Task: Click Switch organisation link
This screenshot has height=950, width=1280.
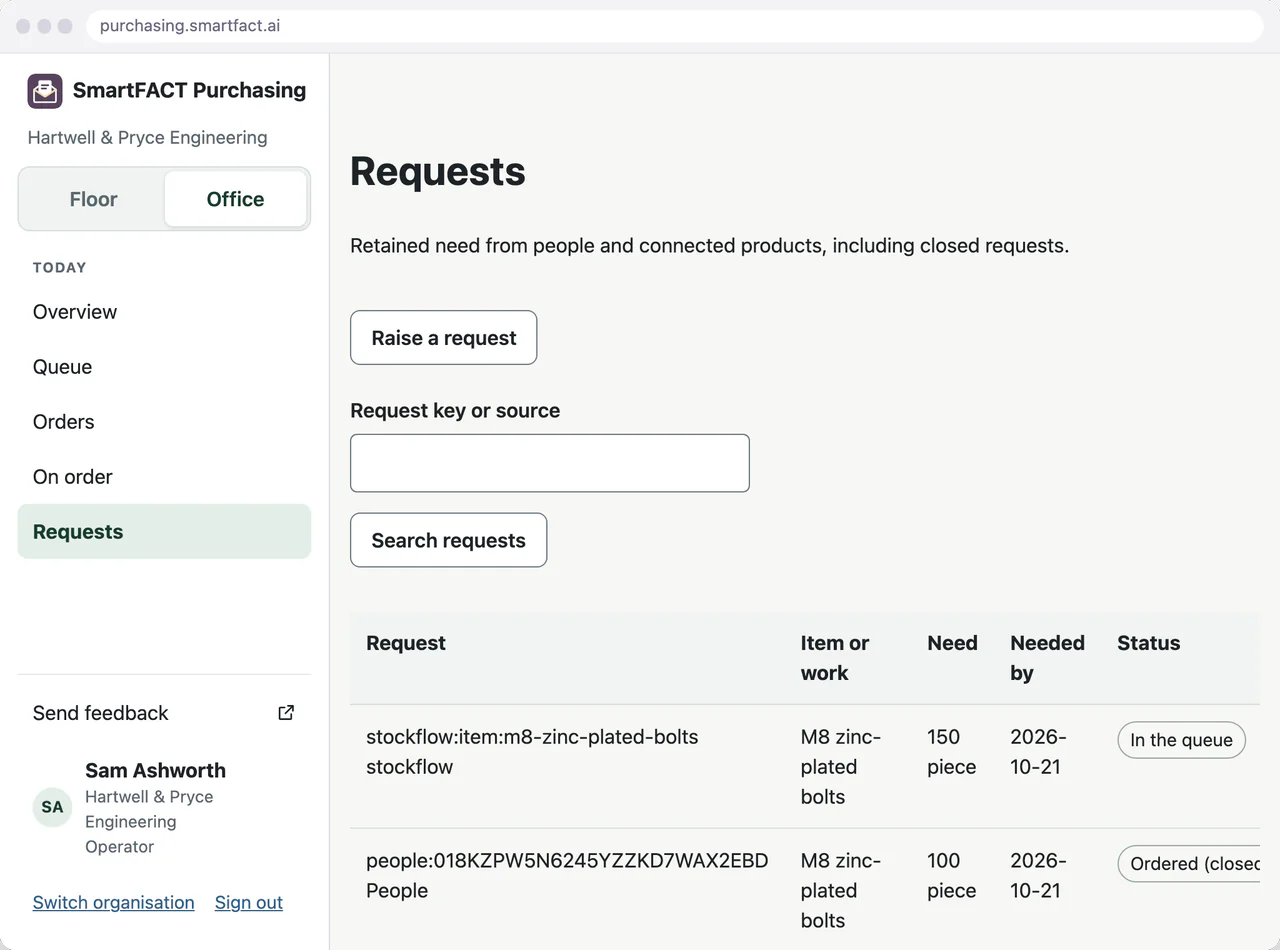Action: click(x=114, y=902)
